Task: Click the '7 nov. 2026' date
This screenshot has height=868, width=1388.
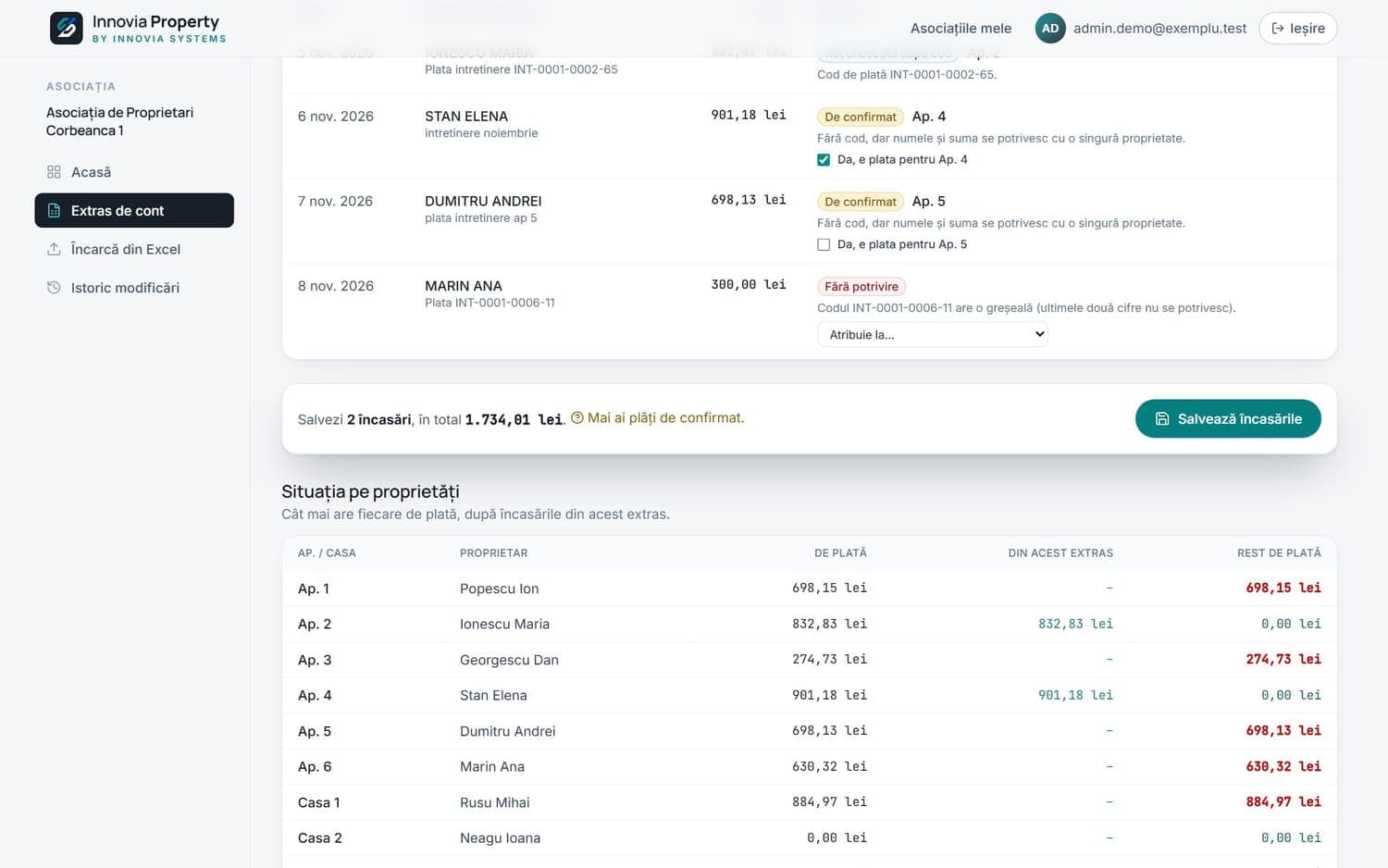Action: pyautogui.click(x=335, y=201)
